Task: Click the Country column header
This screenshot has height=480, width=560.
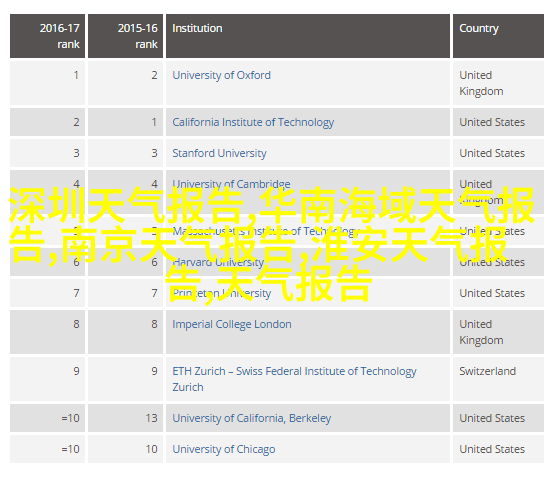Action: tap(499, 36)
